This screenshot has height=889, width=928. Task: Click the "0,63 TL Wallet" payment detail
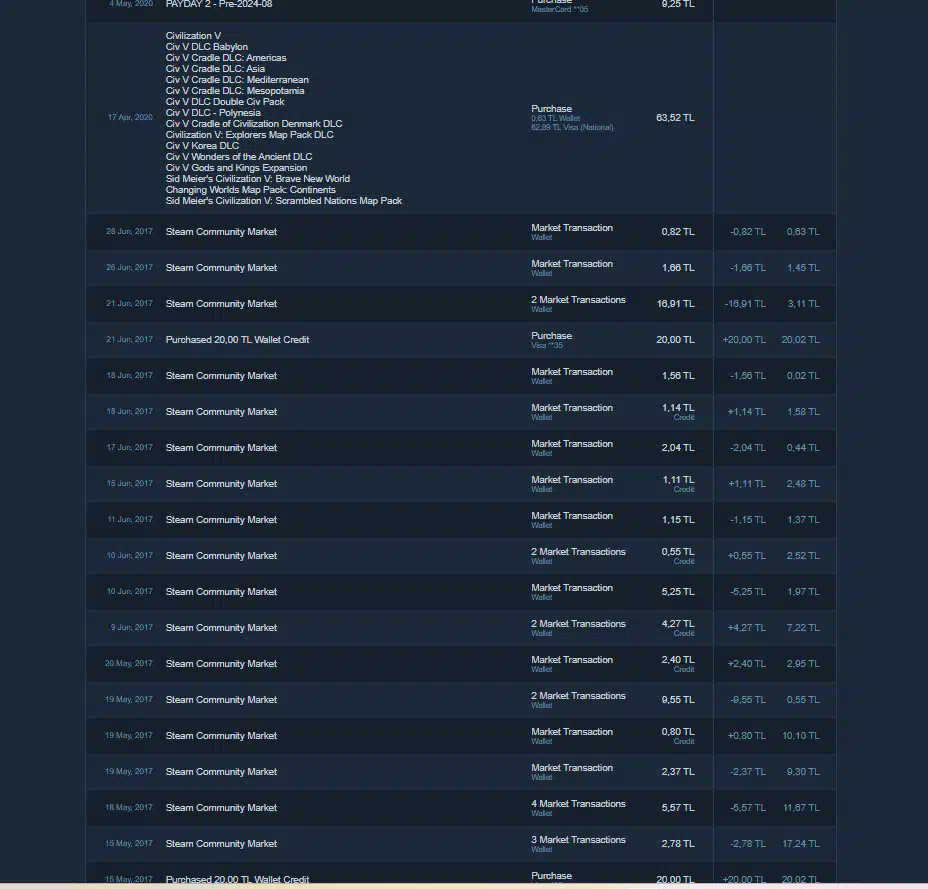coord(555,118)
